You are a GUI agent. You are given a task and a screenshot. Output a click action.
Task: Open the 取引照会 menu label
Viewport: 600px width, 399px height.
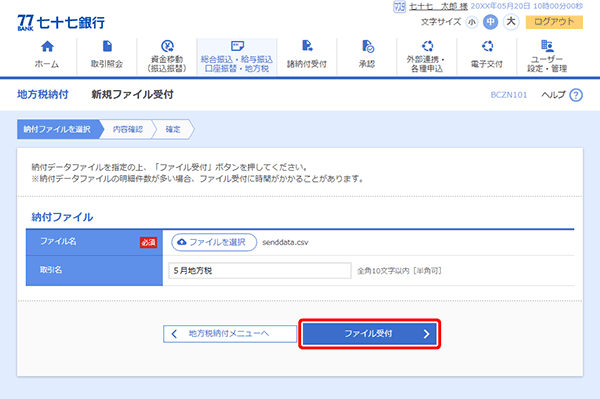tap(107, 64)
